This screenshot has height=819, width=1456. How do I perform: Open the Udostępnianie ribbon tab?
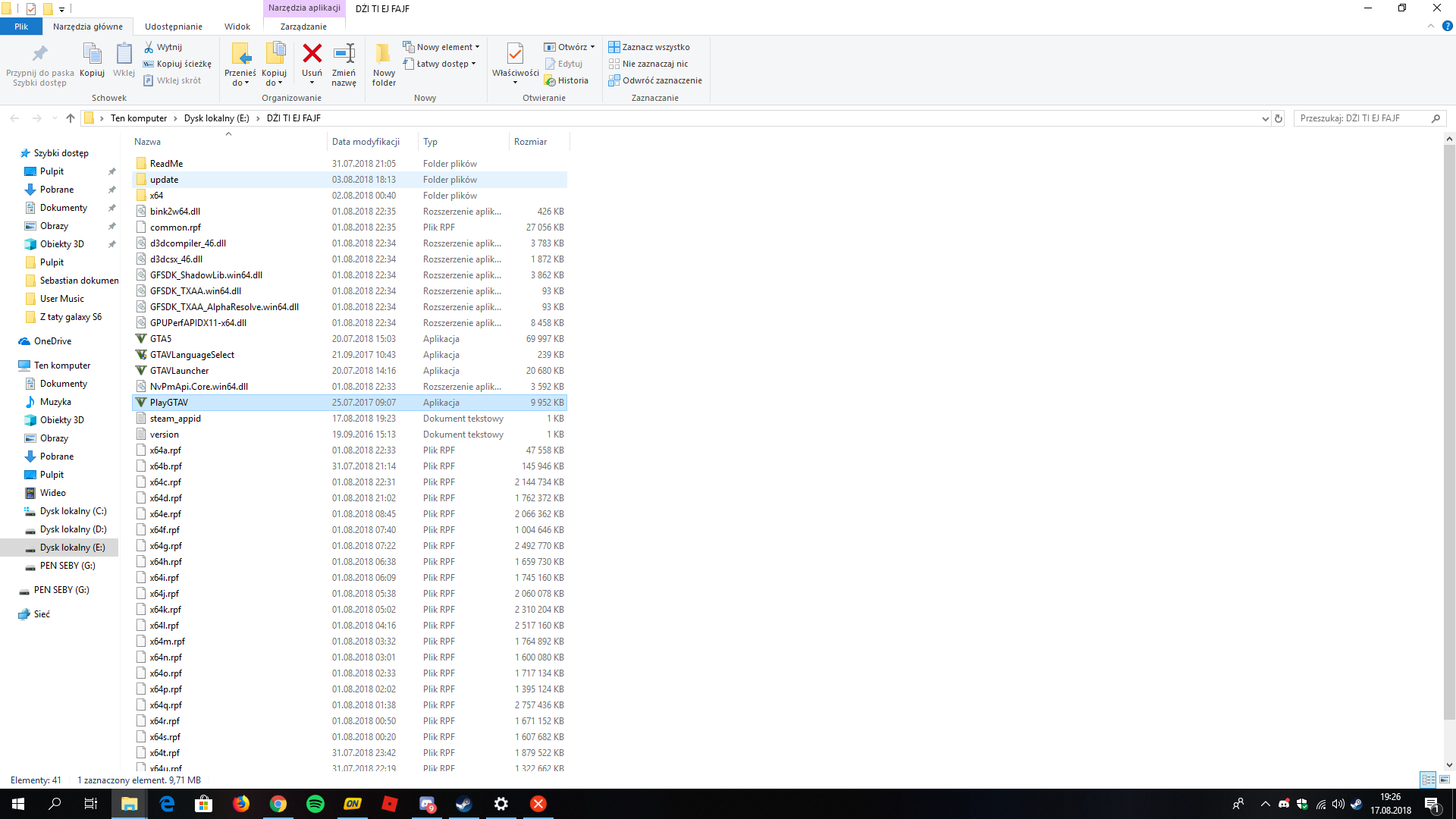[x=173, y=27]
